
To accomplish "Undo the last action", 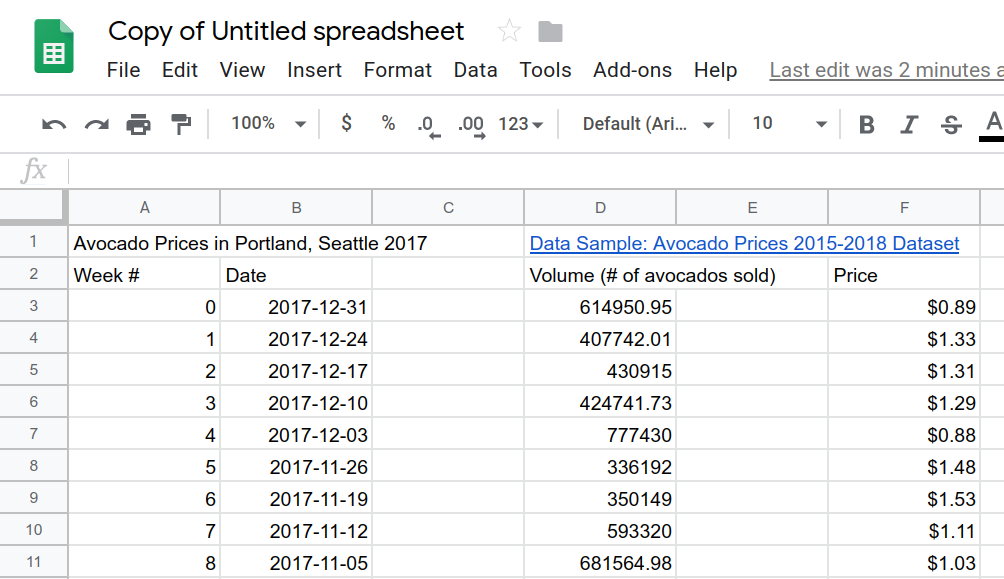I will pyautogui.click(x=53, y=123).
